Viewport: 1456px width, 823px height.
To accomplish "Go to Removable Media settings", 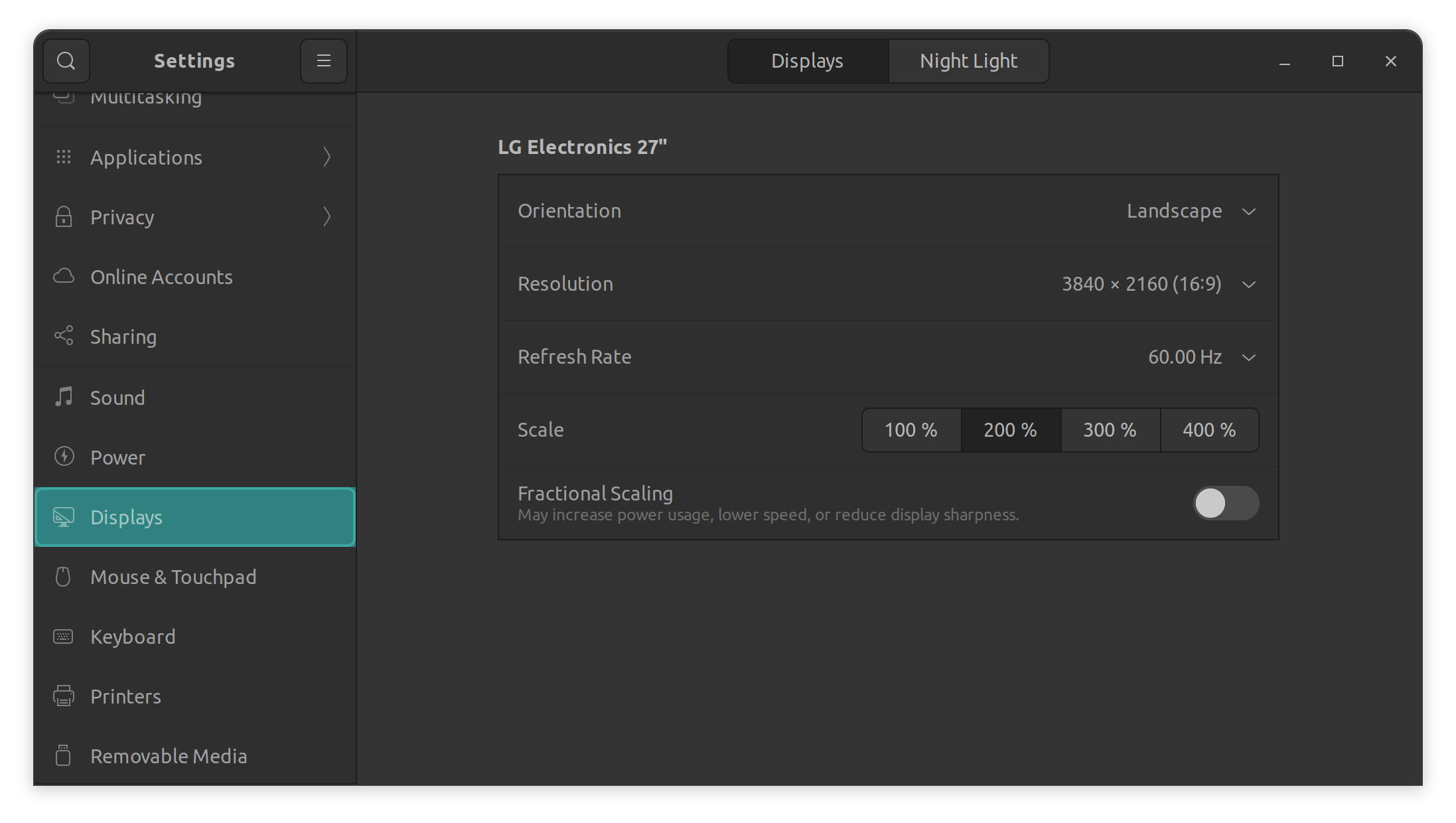I will pos(169,756).
